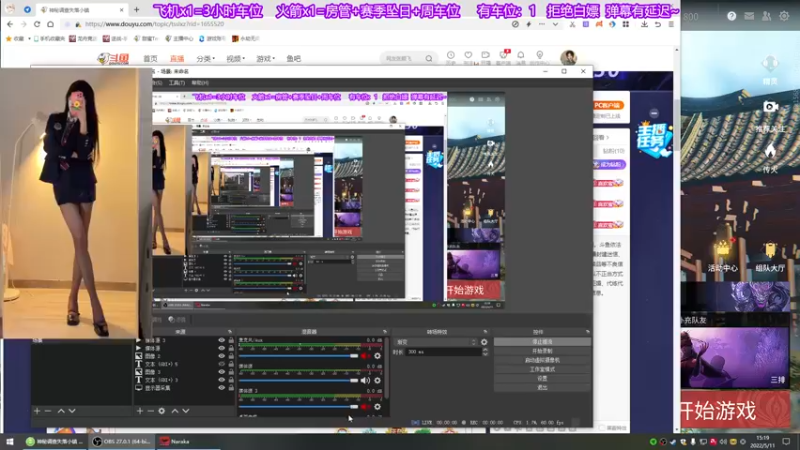Expand Douyu 视频 dropdown menu
Viewport: 800px width, 450px height.
pyautogui.click(x=235, y=59)
